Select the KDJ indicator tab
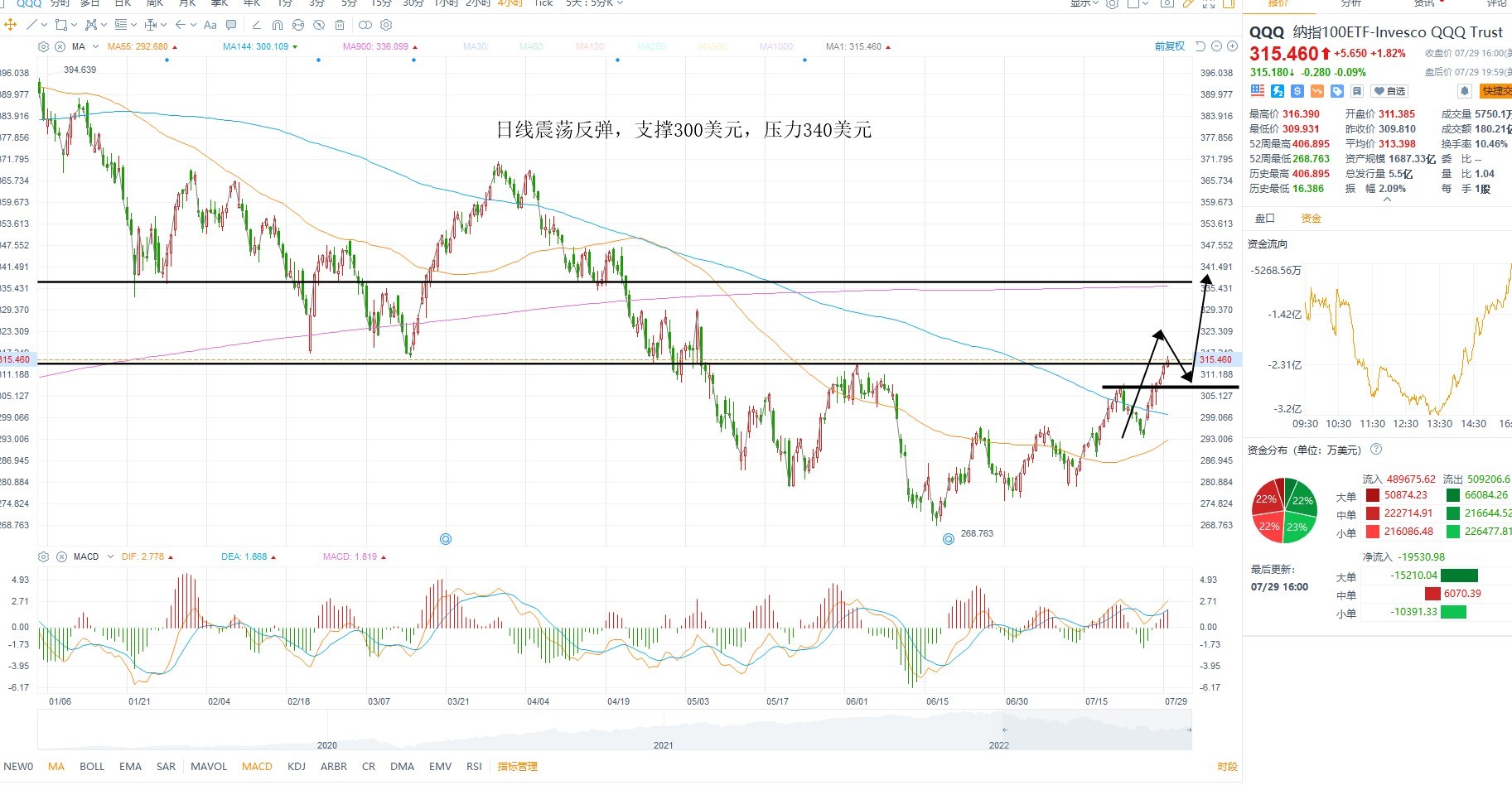This screenshot has height=785, width=1512. (x=297, y=767)
